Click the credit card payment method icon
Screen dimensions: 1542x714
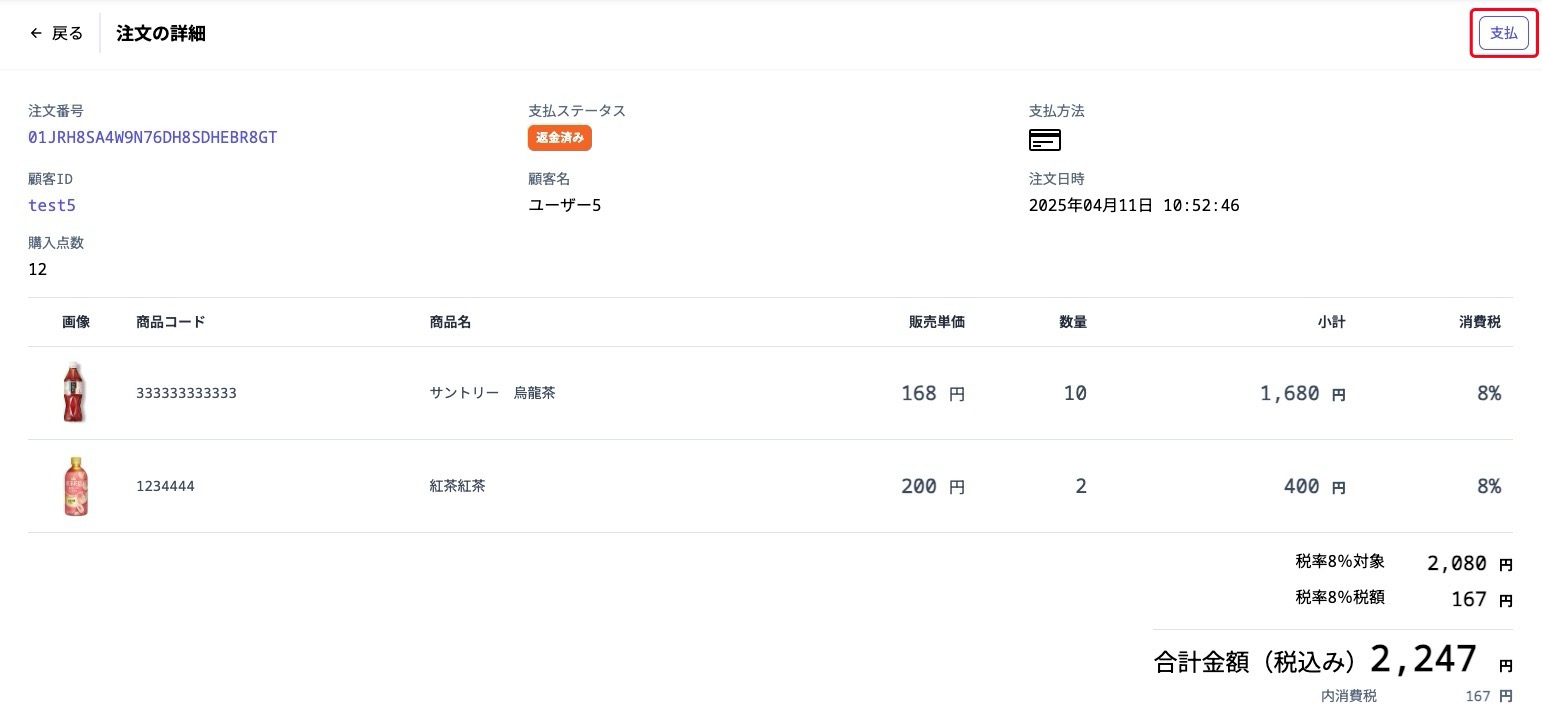1044,140
